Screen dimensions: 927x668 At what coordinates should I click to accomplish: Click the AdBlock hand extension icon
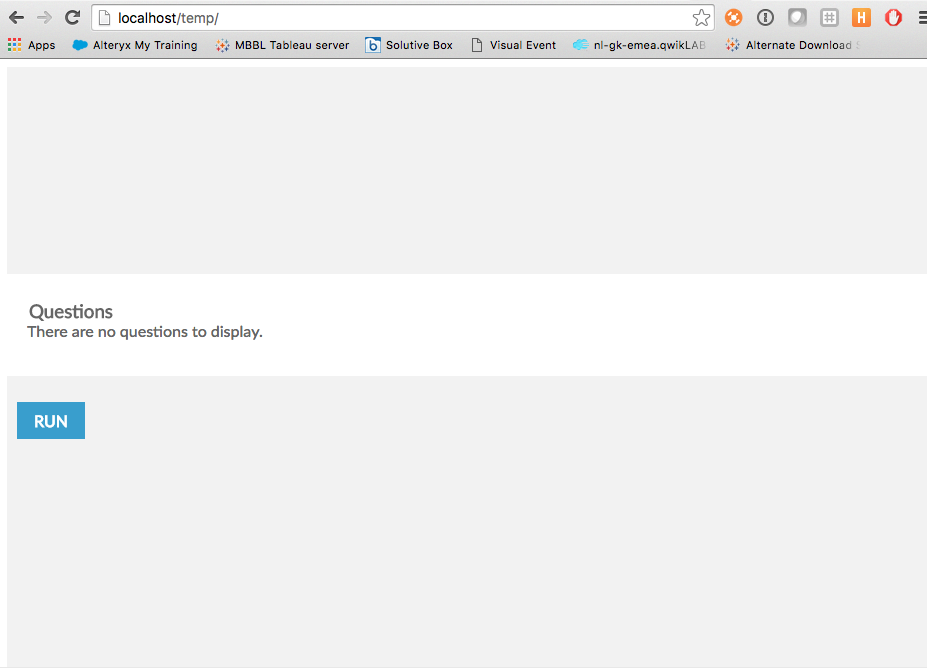tap(893, 17)
